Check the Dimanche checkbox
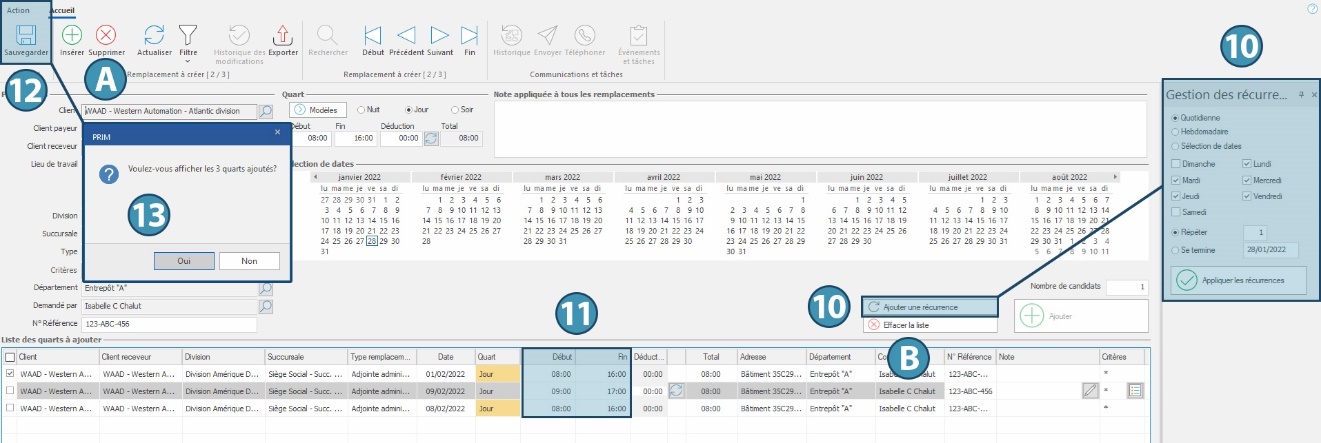The width and height of the screenshot is (1321, 443). [1177, 163]
